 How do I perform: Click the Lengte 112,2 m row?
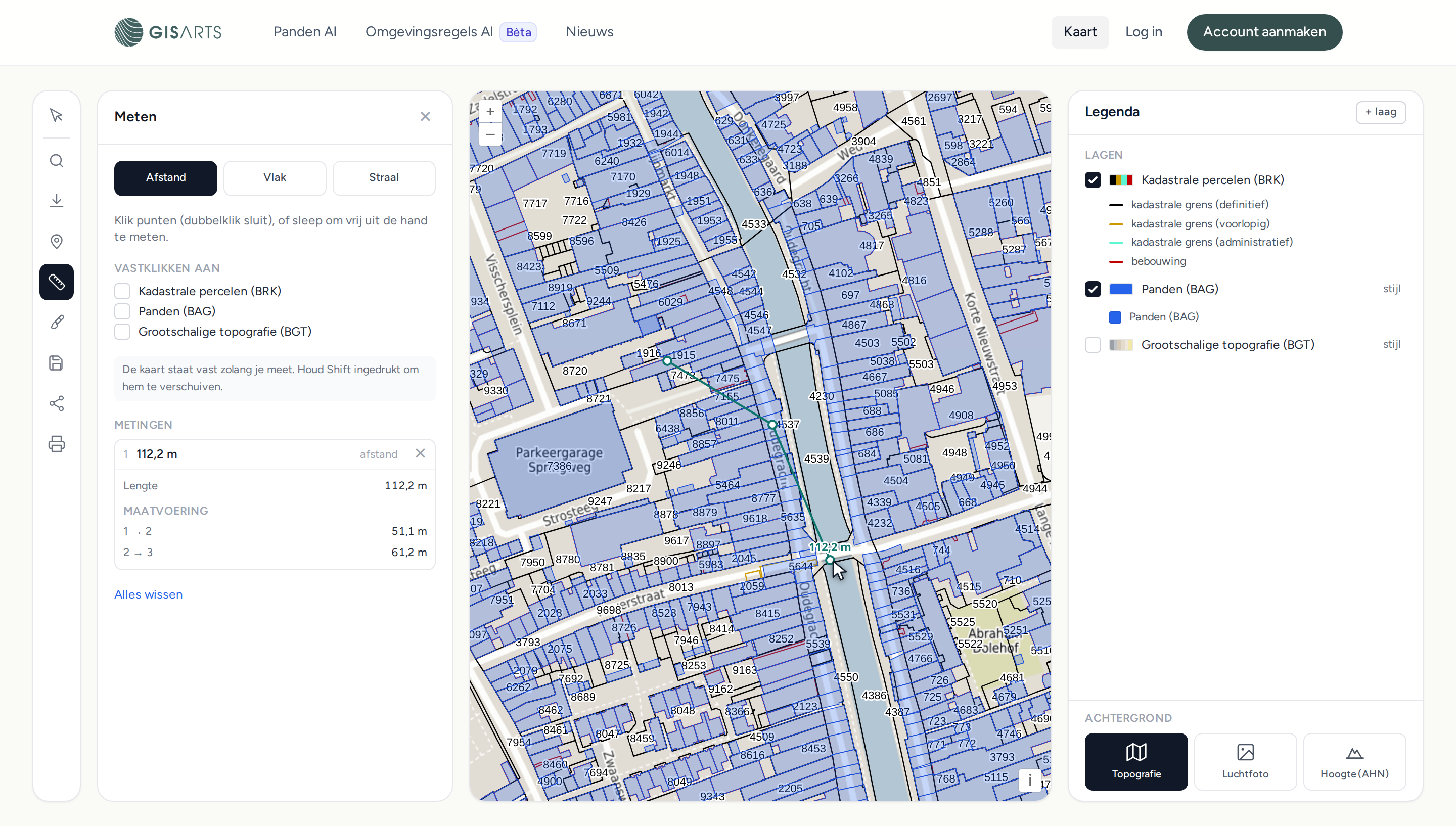pos(275,486)
